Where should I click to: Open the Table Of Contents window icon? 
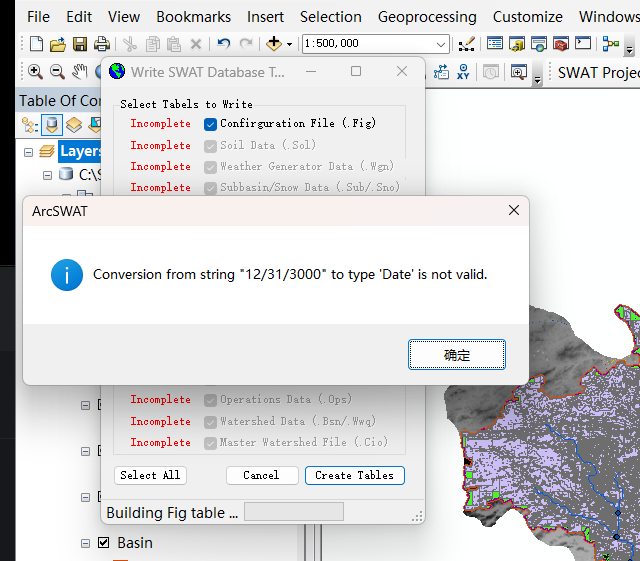point(495,43)
